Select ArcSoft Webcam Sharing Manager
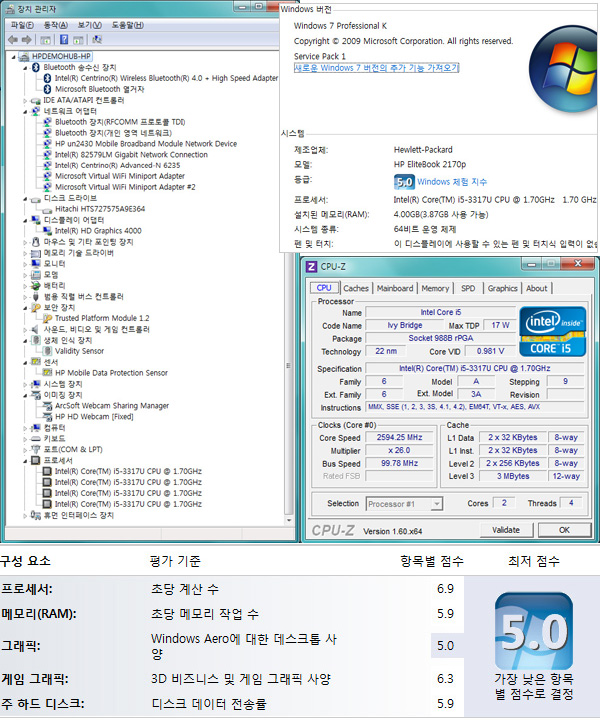The height and width of the screenshot is (720, 600). click(112, 406)
